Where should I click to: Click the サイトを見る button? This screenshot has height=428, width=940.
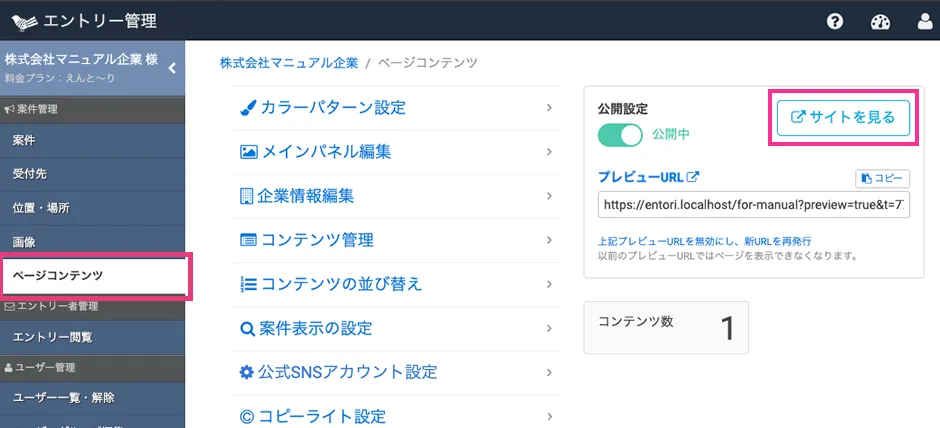pyautogui.click(x=843, y=117)
